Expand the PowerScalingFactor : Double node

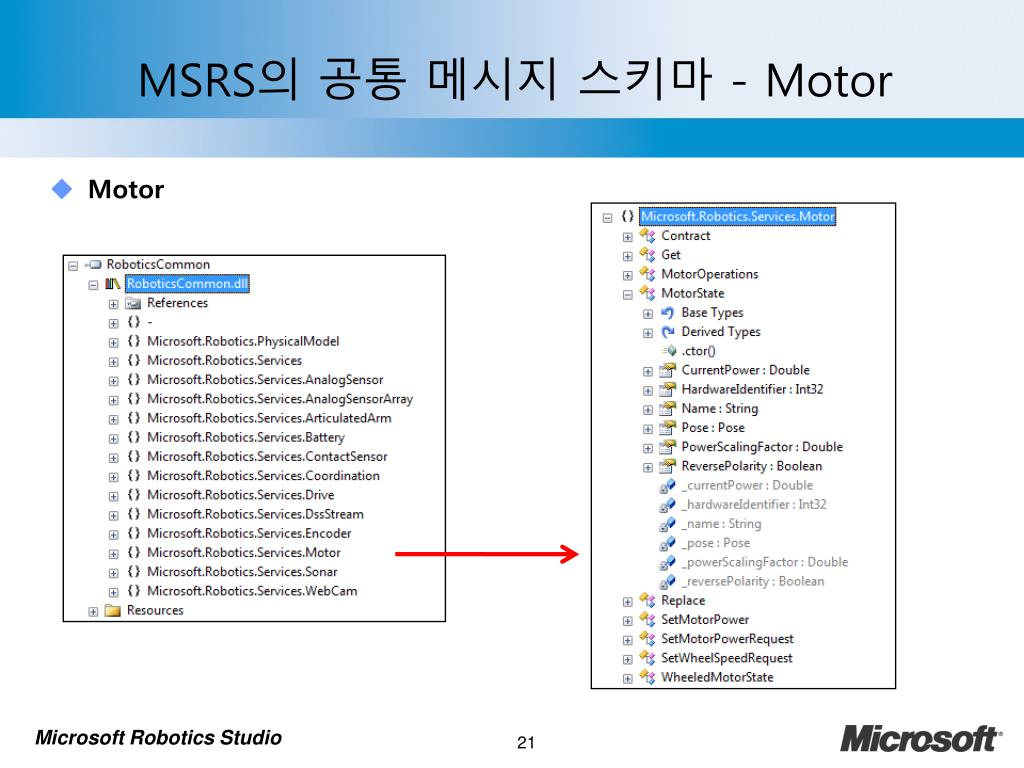tap(648, 449)
